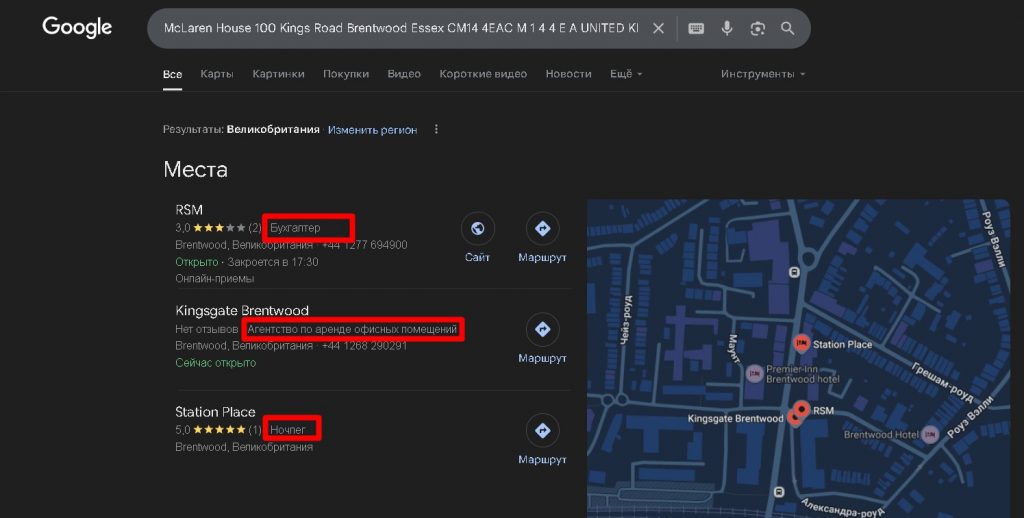Click the RSM Маршрут directions icon
Screen dimensions: 1024x518
[x=543, y=228]
